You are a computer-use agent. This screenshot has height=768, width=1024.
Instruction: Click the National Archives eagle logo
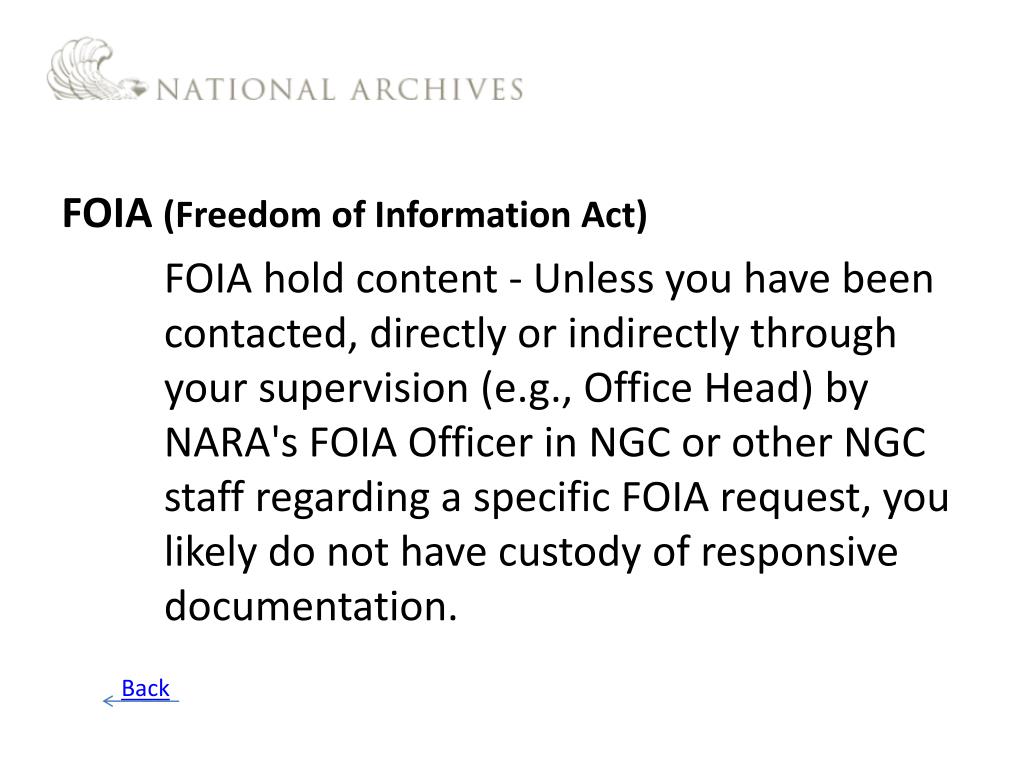click(97, 69)
